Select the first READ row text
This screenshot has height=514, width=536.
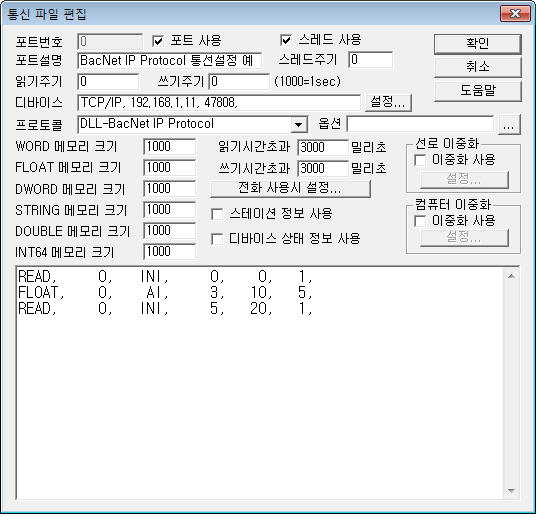[x=165, y=276]
